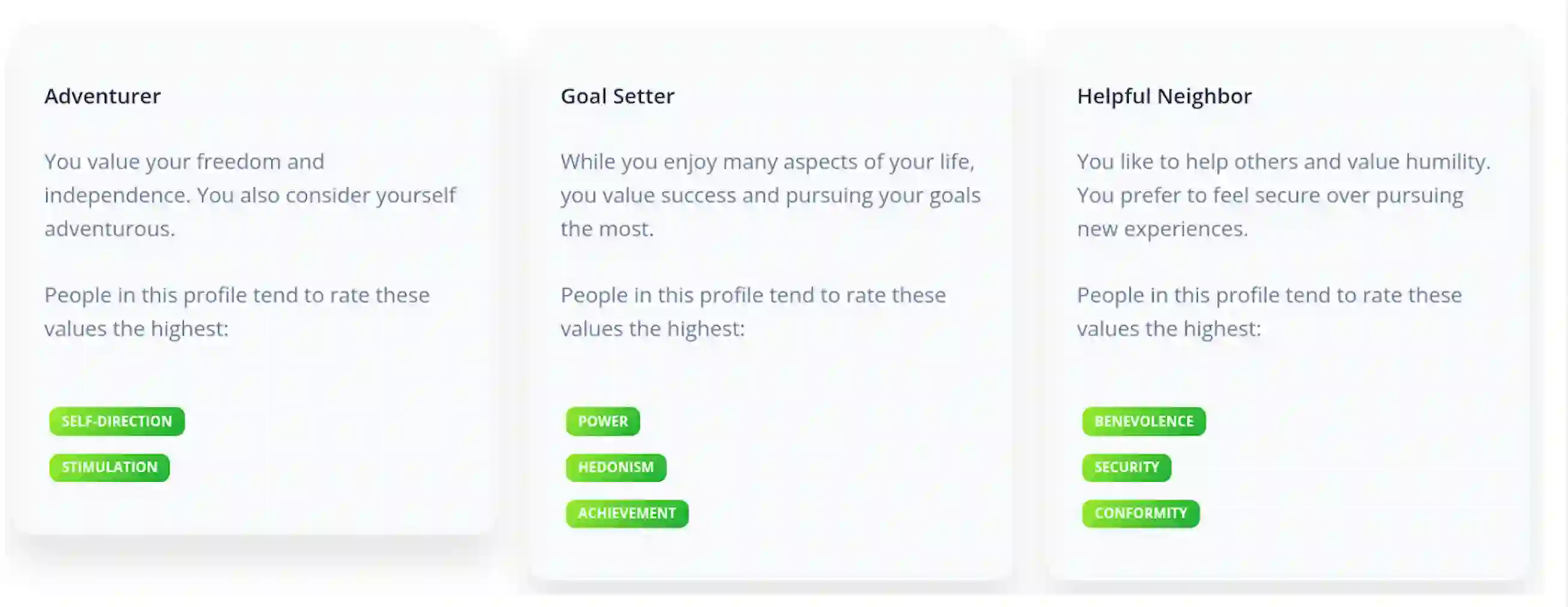
Task: Click the POWER value tag
Action: (602, 421)
